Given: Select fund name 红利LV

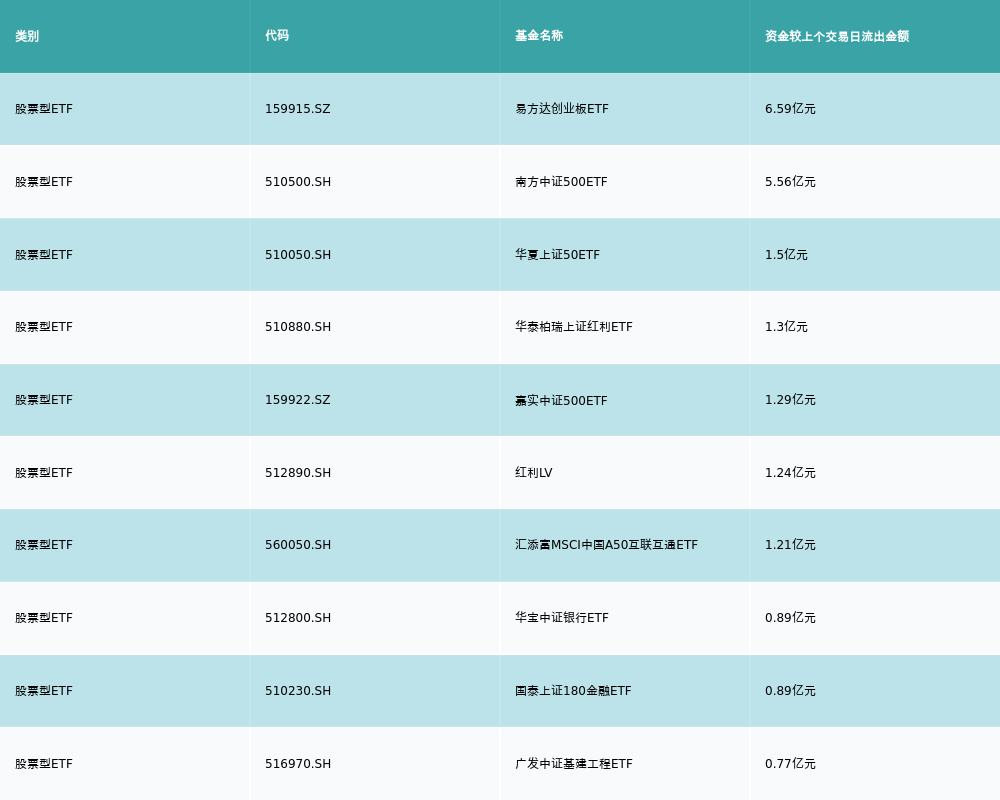Looking at the screenshot, I should 534,473.
